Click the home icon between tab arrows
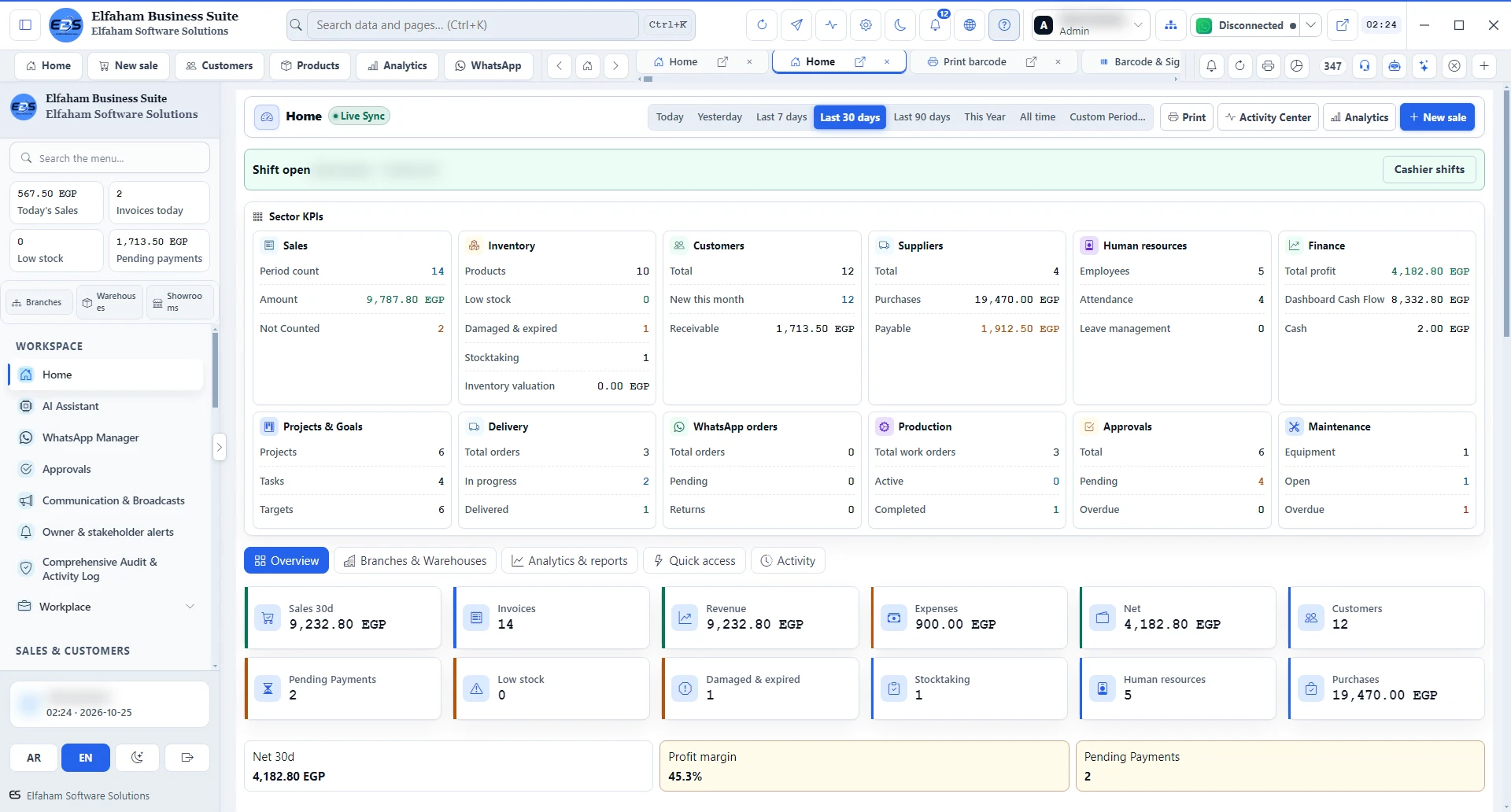The height and width of the screenshot is (812, 1511). point(587,66)
